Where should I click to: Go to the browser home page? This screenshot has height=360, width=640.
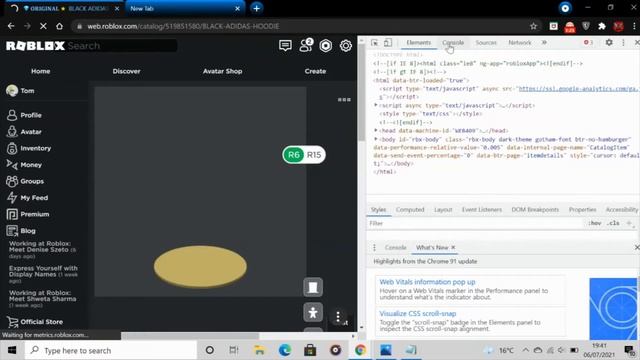point(60,26)
